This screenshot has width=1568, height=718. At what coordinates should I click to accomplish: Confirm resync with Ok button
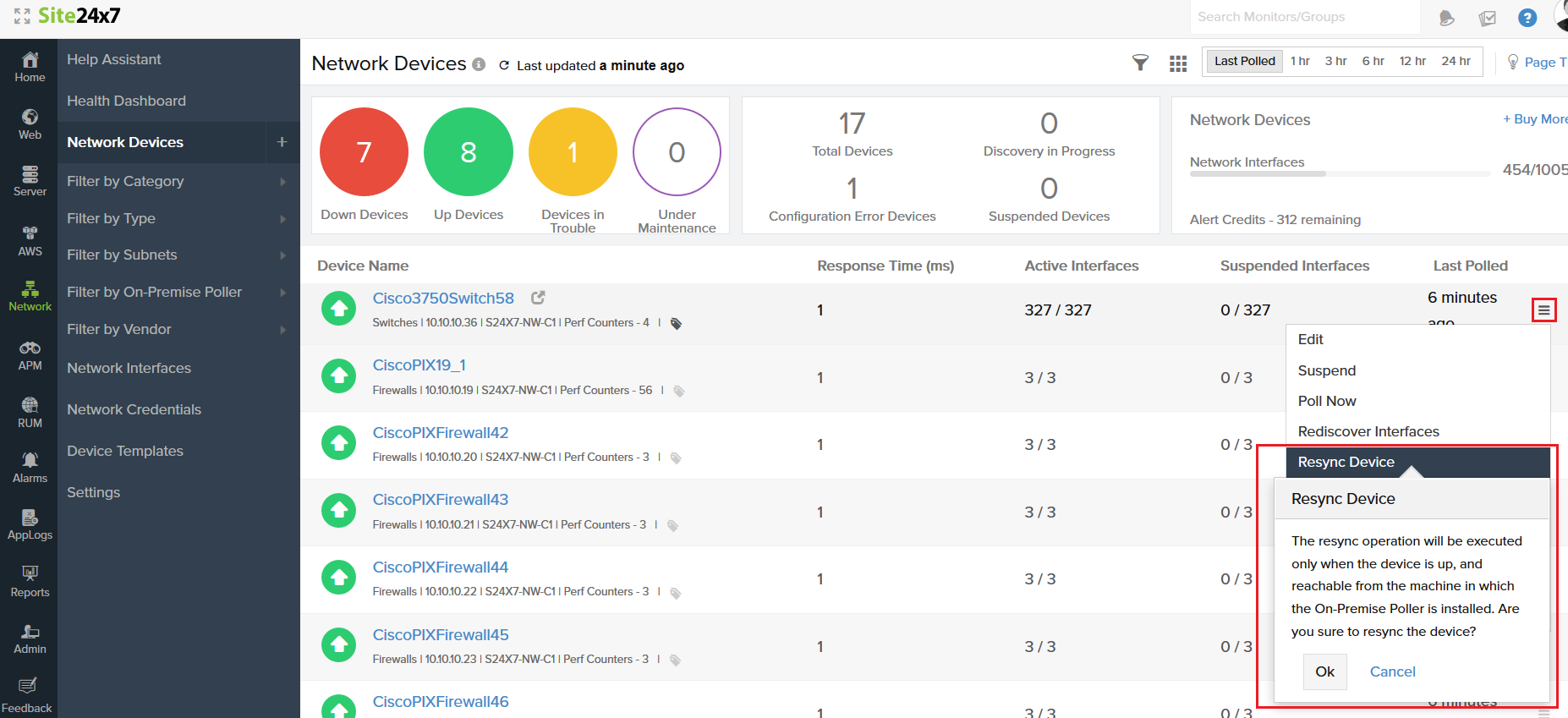1324,671
